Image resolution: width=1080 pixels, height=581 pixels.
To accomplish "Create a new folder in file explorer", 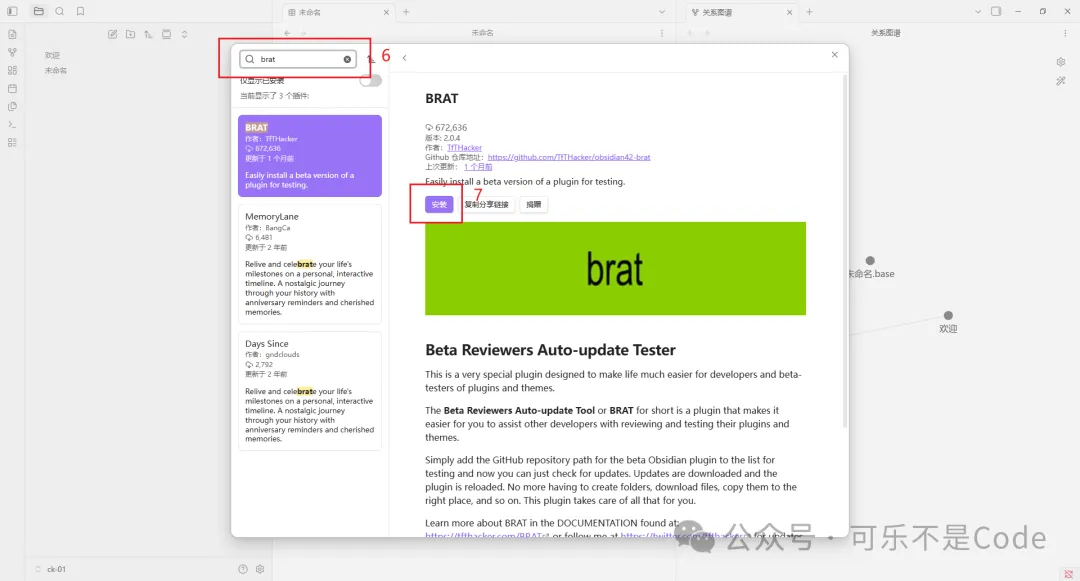I will [x=130, y=34].
